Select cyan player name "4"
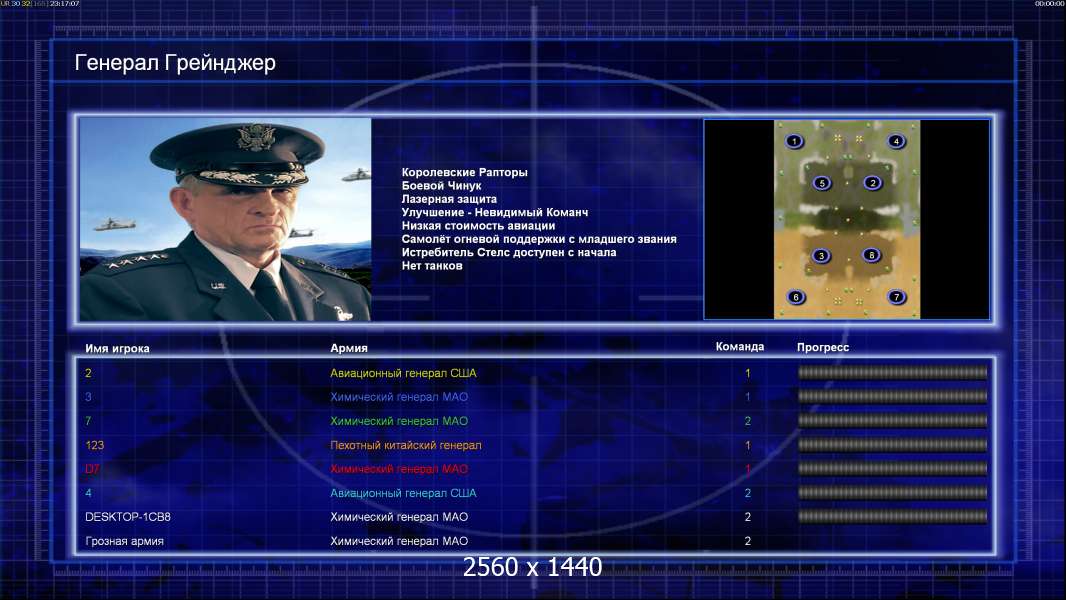This screenshot has width=1066, height=600. [x=88, y=493]
